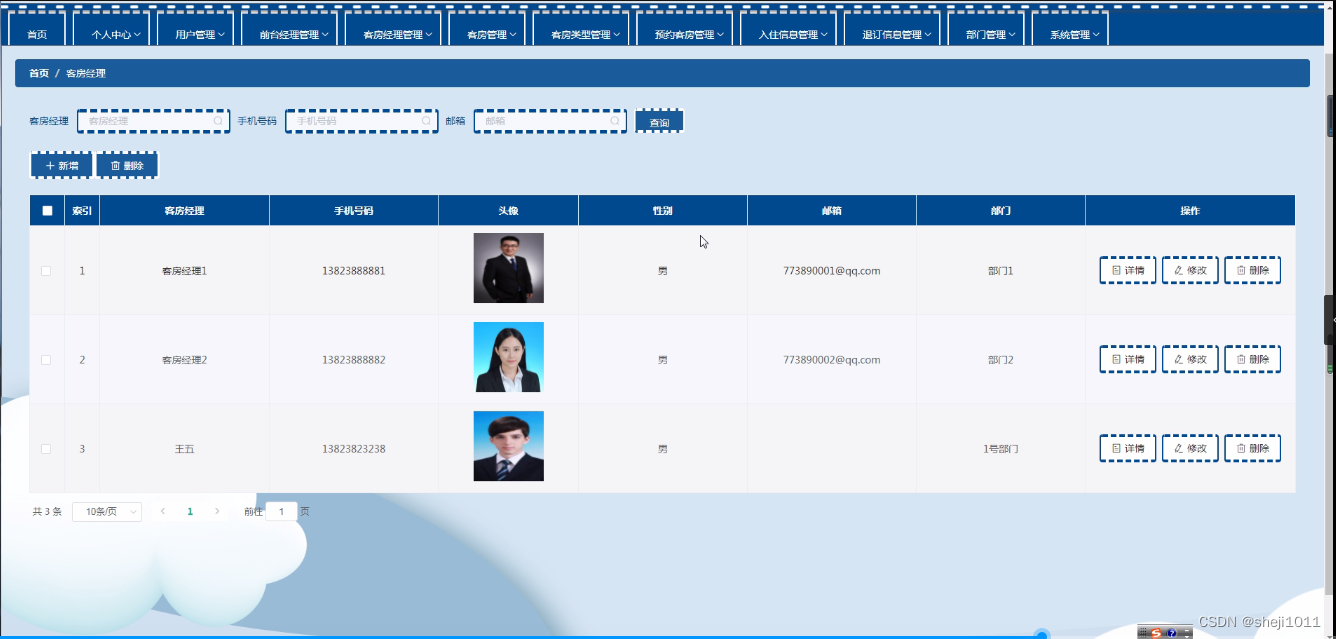The image size is (1336, 639).
Task: Click the plus icon on the 新增 button
Action: click(48, 164)
